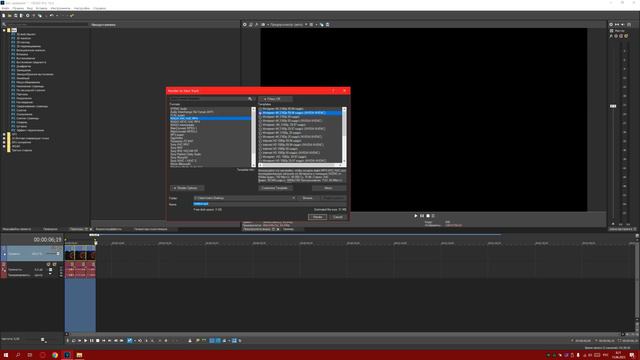Screen dimensions: 640x360
Task: Click the video clip thumbnail on timeline
Action: pyautogui.click(x=80, y=255)
